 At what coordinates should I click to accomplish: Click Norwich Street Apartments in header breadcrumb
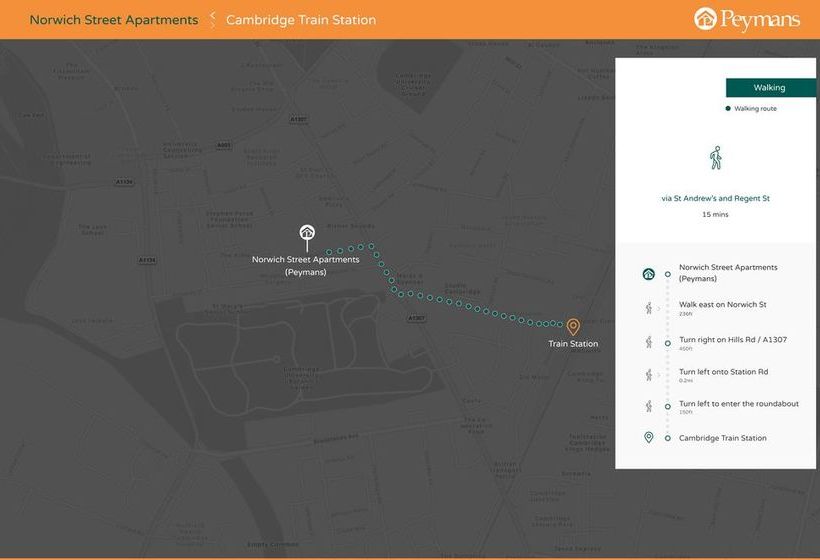pyautogui.click(x=114, y=20)
